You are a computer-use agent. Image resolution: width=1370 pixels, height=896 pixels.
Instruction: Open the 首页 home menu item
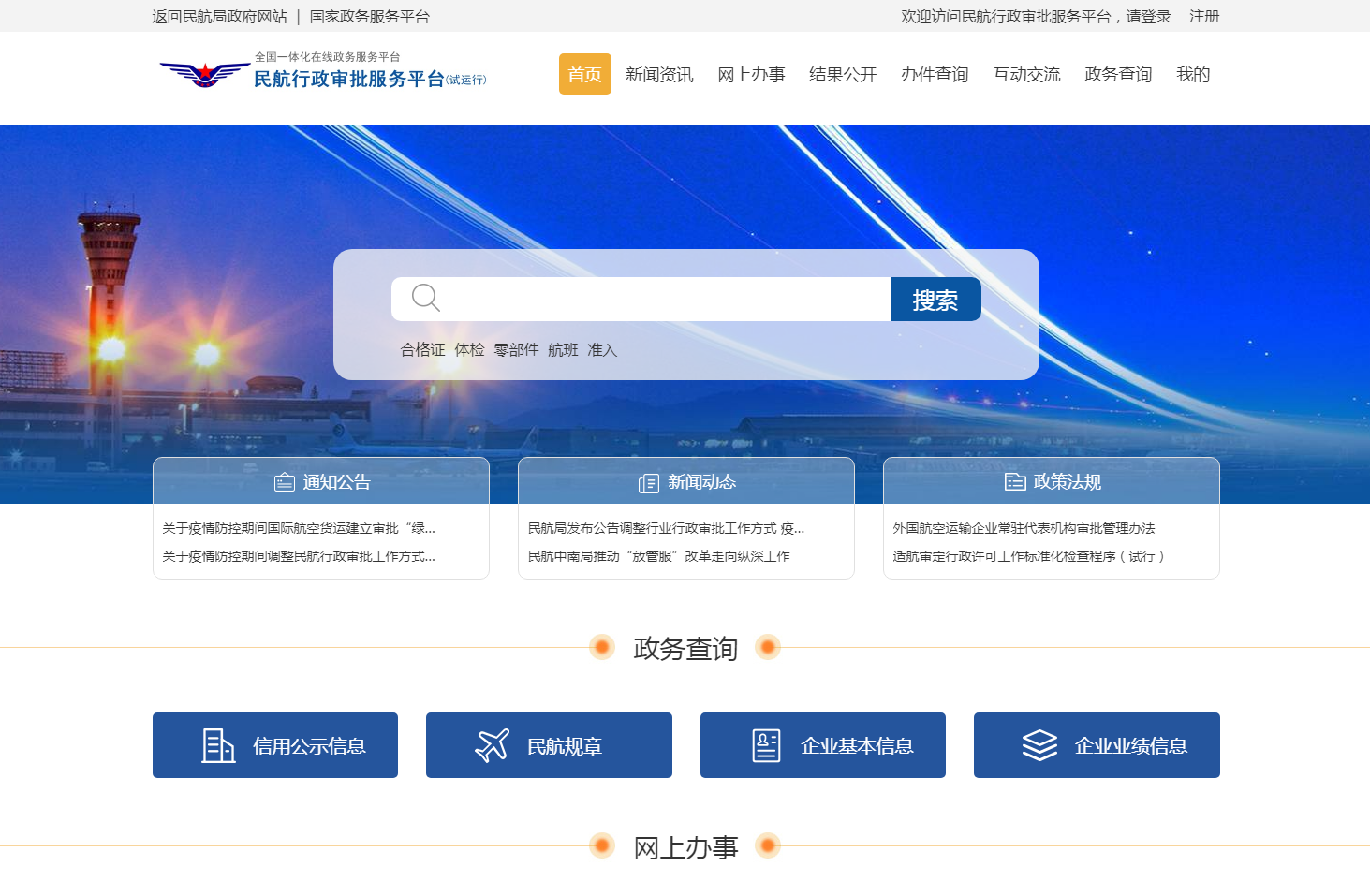click(x=585, y=74)
